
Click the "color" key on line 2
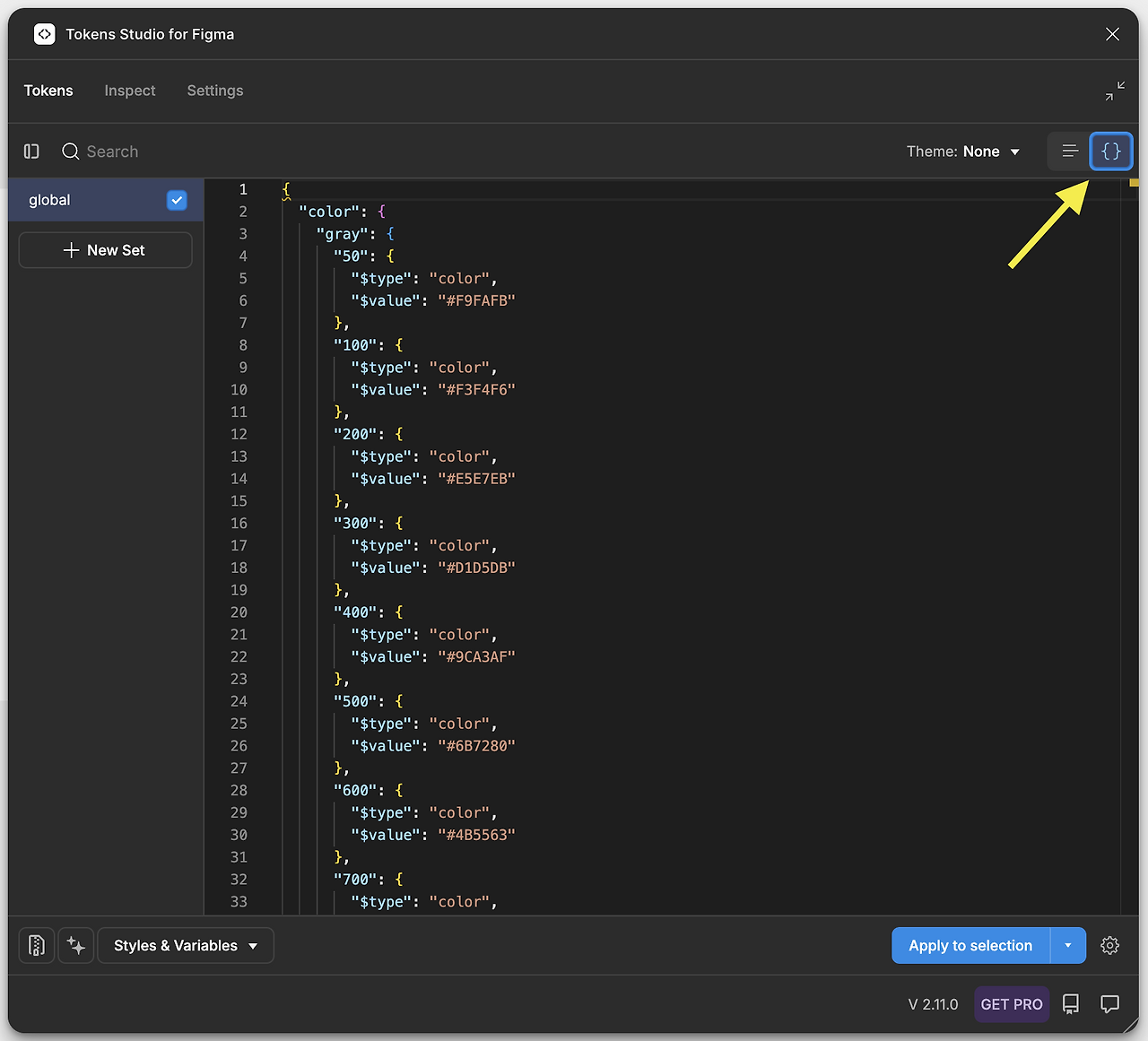pos(329,212)
